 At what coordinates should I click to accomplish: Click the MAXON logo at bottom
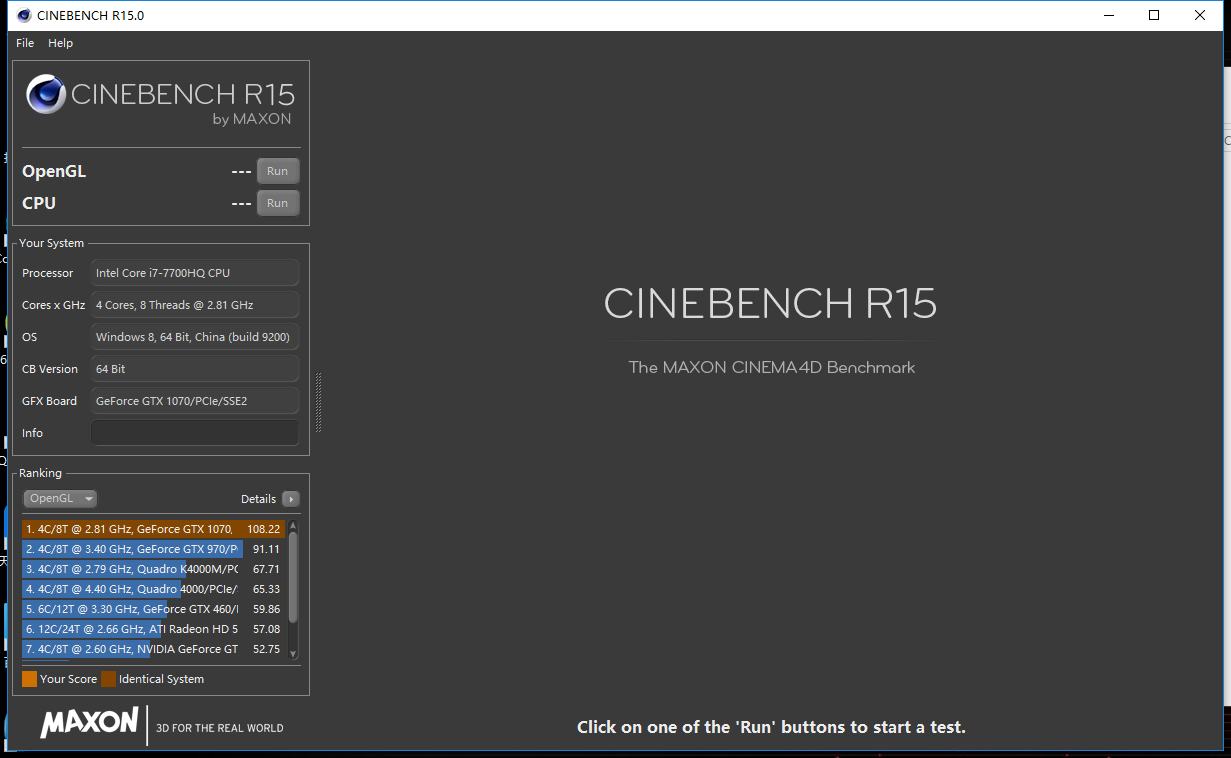coord(89,722)
